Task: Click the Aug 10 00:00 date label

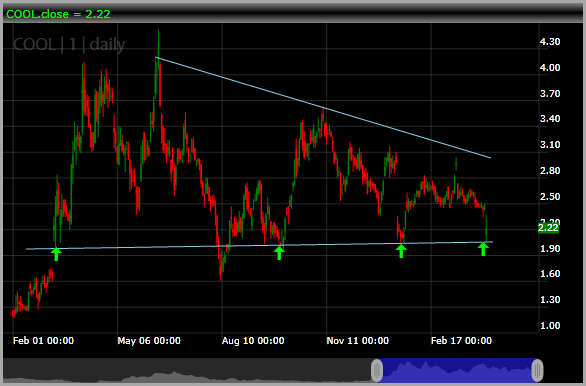Action: pos(253,341)
